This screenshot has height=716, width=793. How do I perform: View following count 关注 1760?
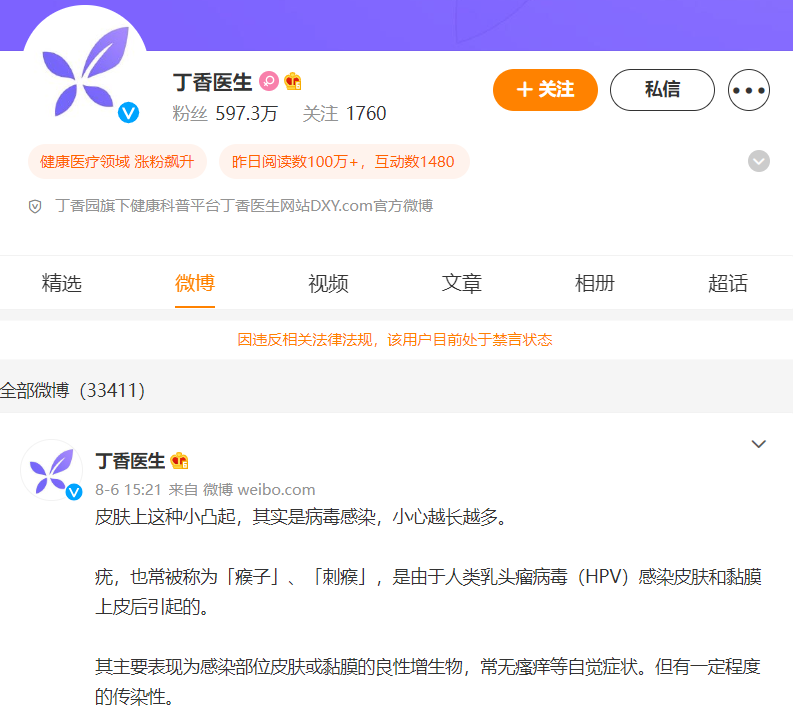pyautogui.click(x=344, y=113)
